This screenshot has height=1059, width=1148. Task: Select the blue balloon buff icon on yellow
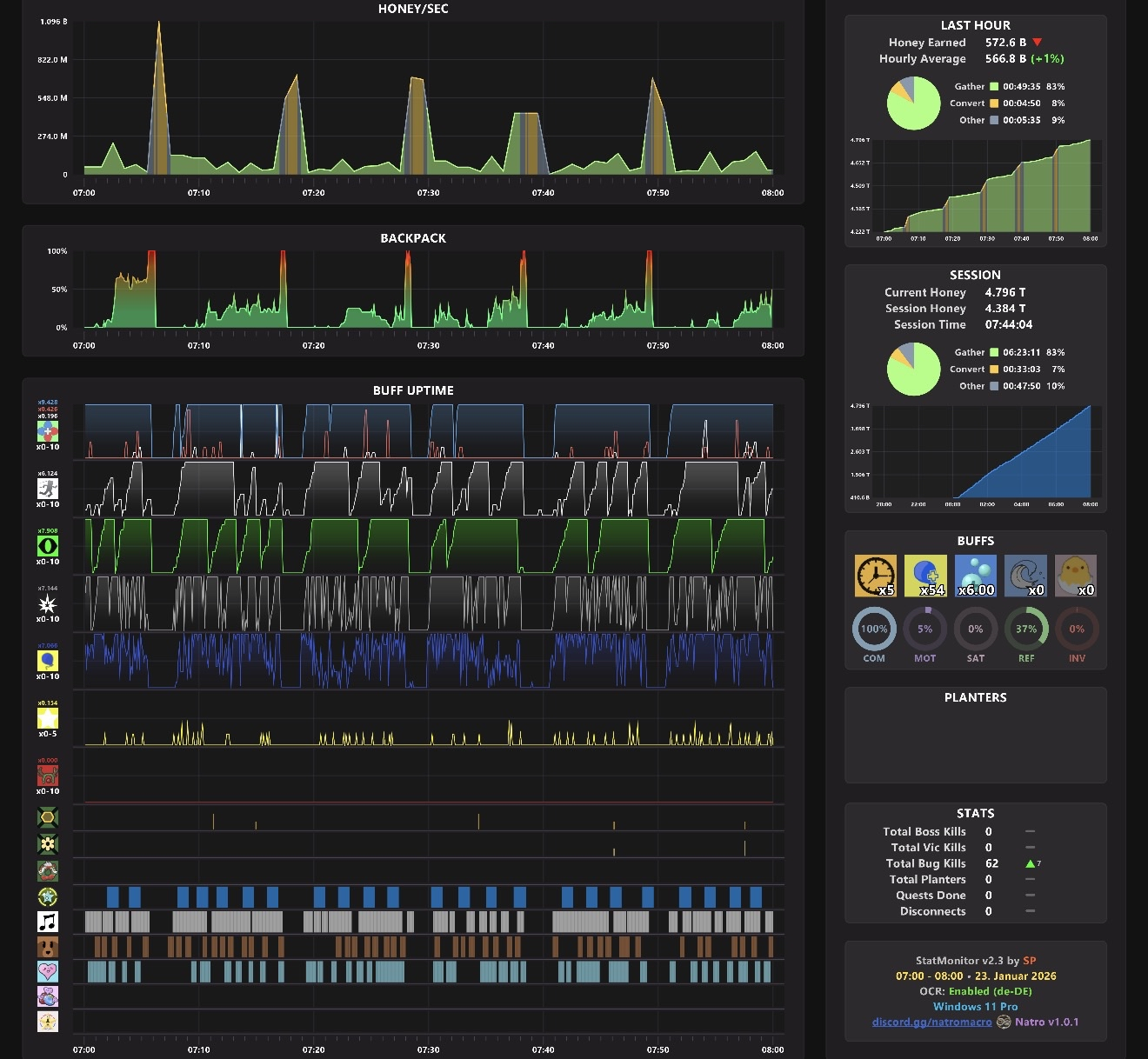[x=48, y=661]
